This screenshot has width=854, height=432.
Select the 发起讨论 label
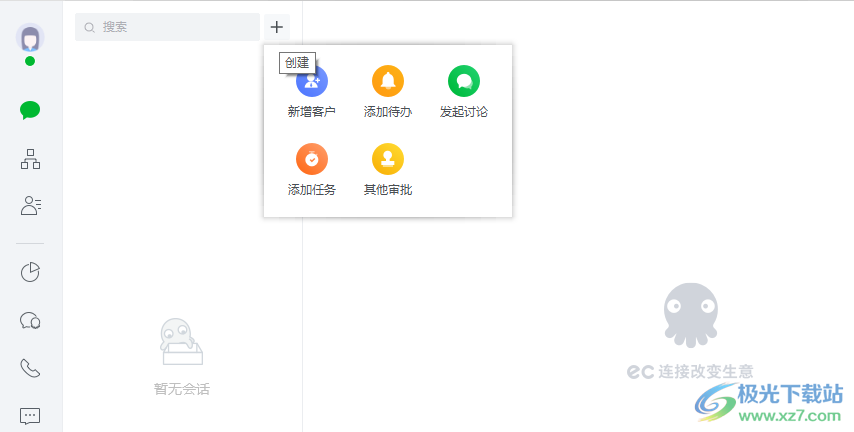[464, 112]
